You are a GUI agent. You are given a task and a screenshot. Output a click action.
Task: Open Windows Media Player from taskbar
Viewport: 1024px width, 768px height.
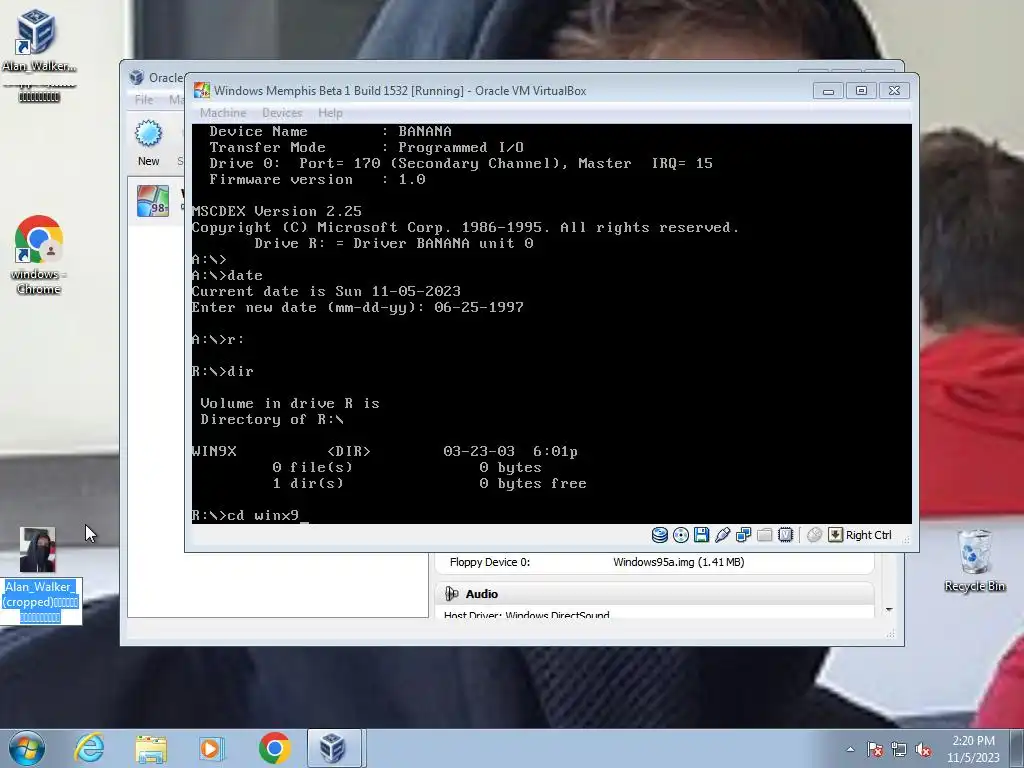tap(212, 748)
